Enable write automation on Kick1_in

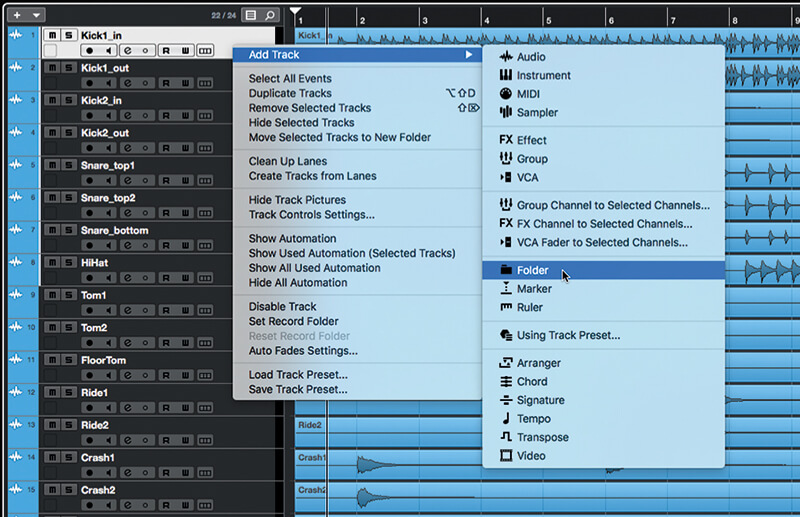(x=185, y=51)
